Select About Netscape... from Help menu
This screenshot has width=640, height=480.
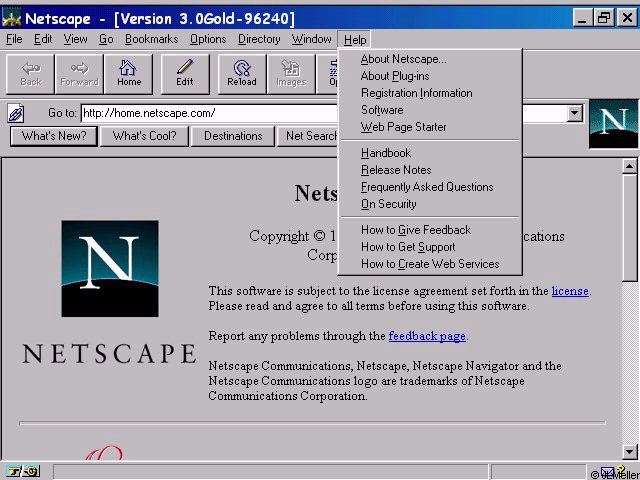click(x=430, y=59)
